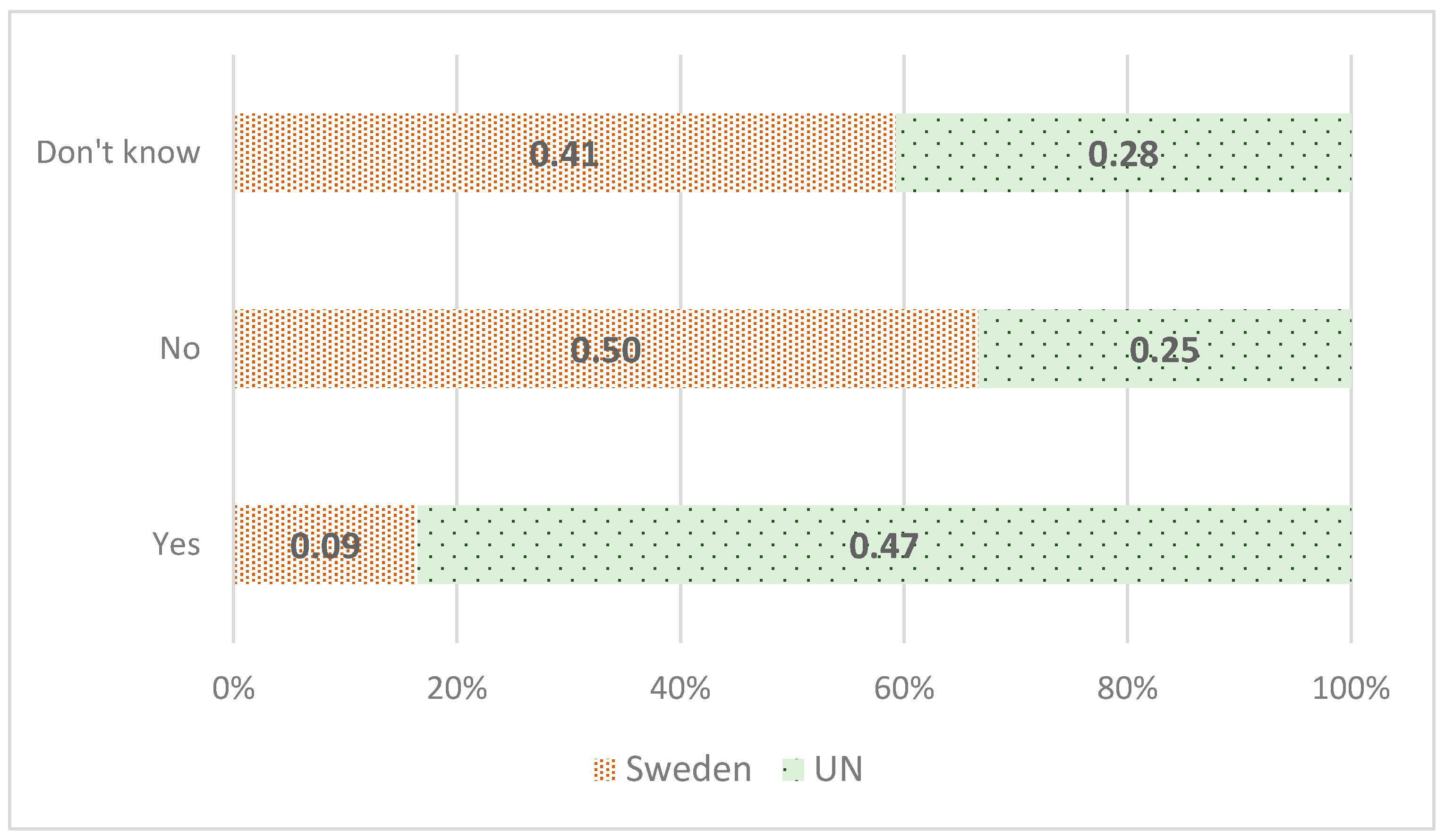Click the "No" category axis label
Screen dimensions: 1445x840
coord(180,348)
